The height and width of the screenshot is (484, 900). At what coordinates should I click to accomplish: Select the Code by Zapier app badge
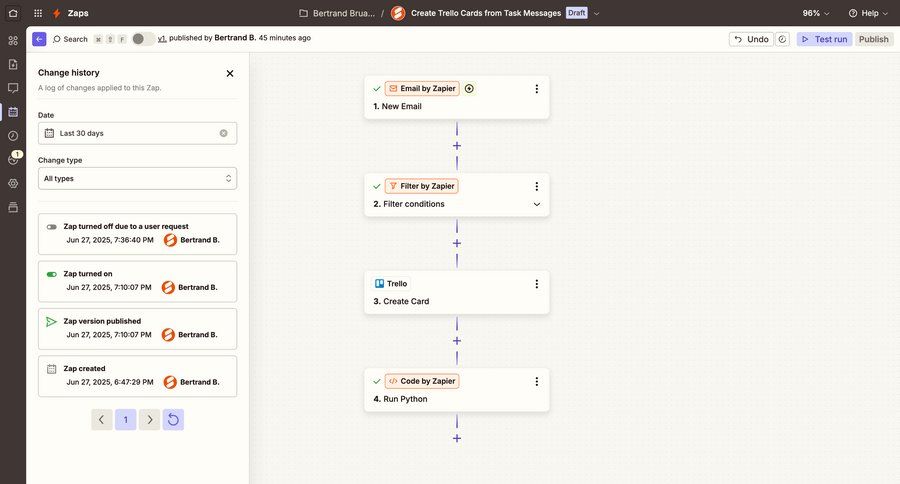tap(422, 381)
